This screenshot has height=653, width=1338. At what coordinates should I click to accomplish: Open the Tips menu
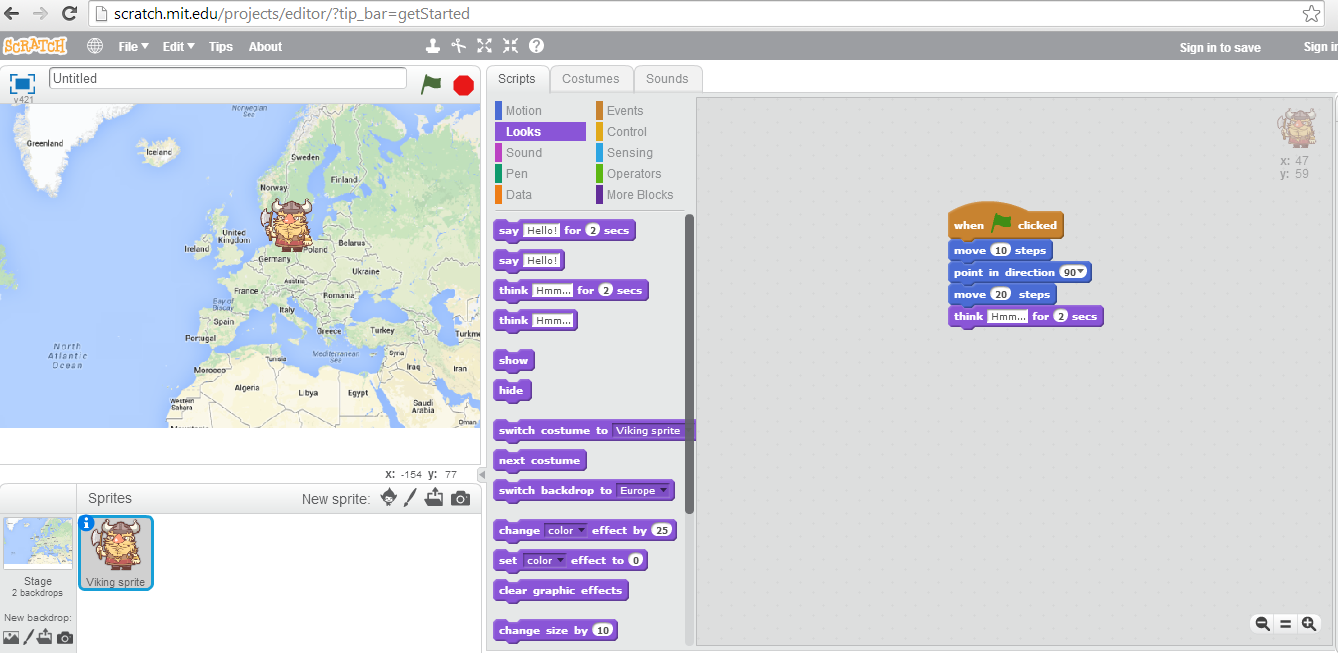(220, 46)
